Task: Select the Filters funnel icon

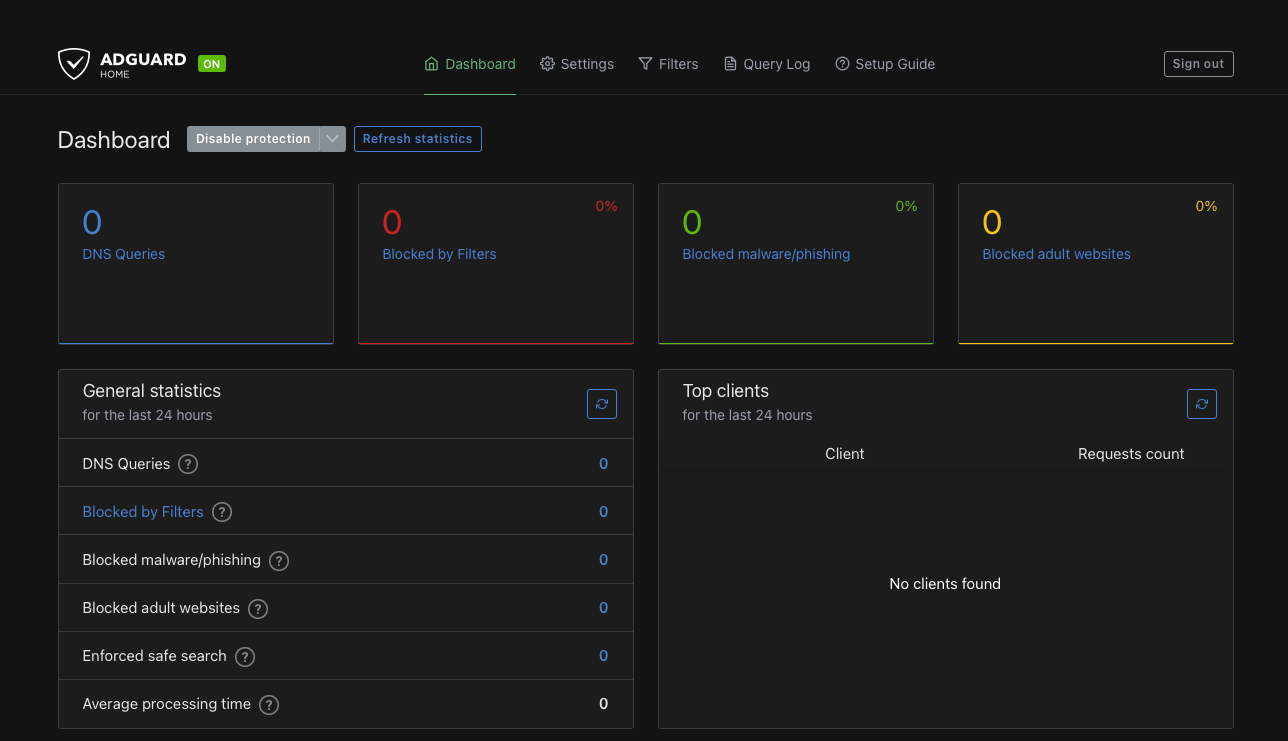Action: coord(644,63)
